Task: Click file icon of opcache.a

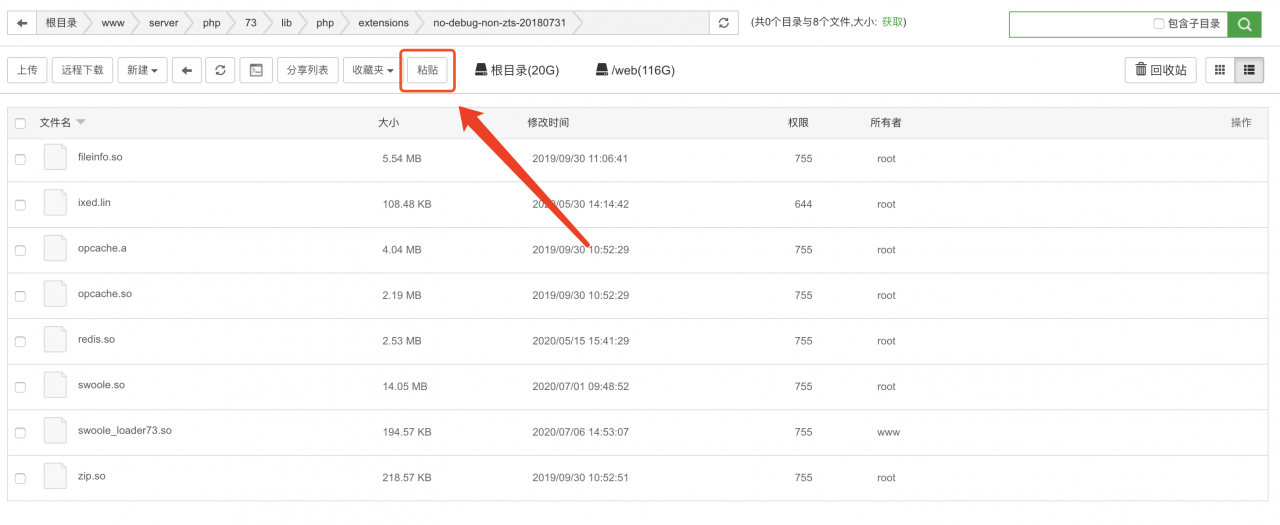Action: 55,249
